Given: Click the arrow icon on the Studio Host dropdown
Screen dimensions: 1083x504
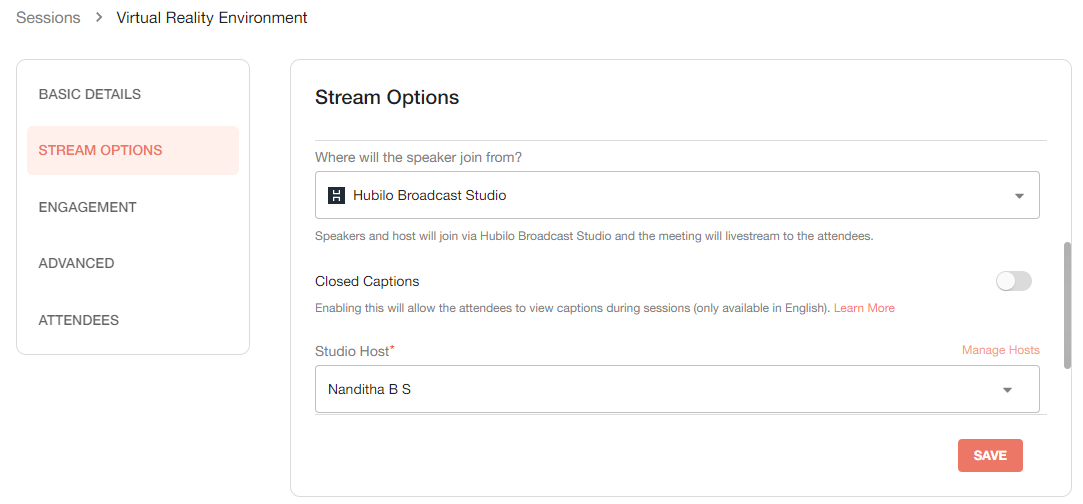Looking at the screenshot, I should click(1007, 390).
